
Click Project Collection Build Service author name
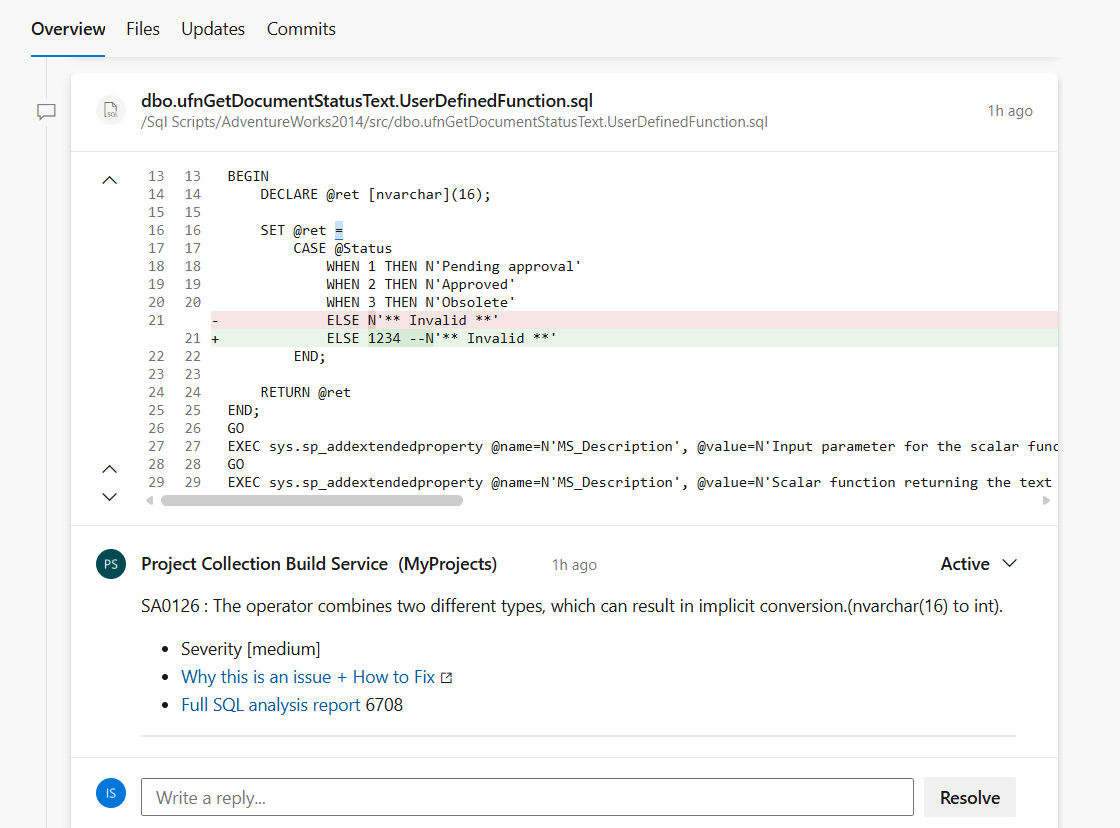319,564
